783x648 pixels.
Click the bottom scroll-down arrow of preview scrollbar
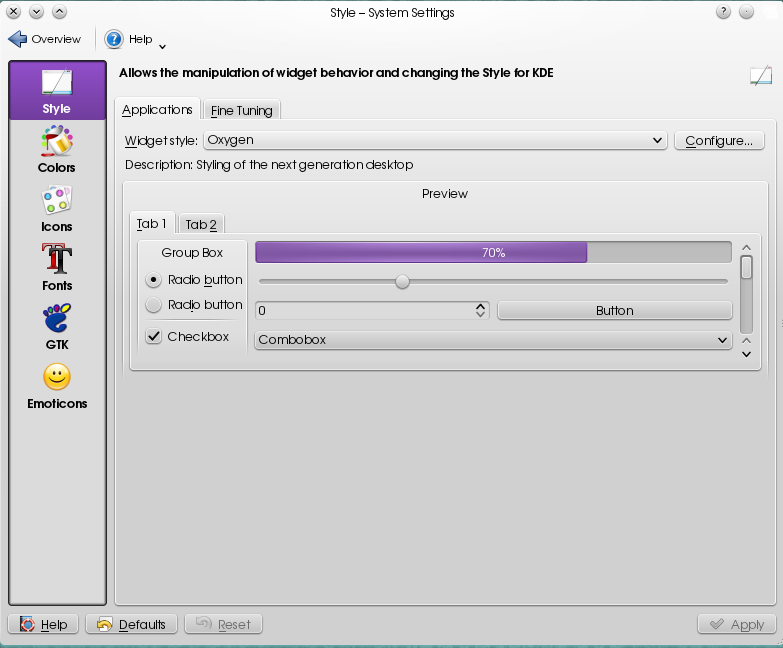pos(747,354)
